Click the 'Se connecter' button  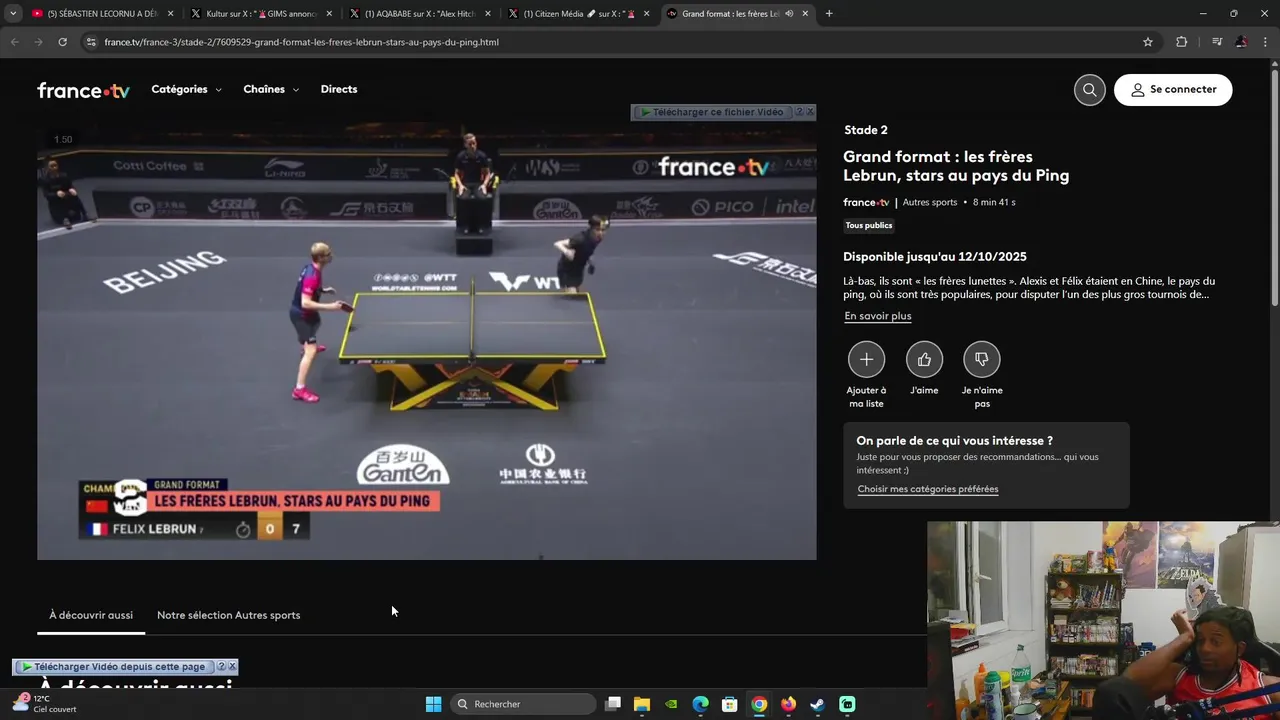tap(1173, 89)
